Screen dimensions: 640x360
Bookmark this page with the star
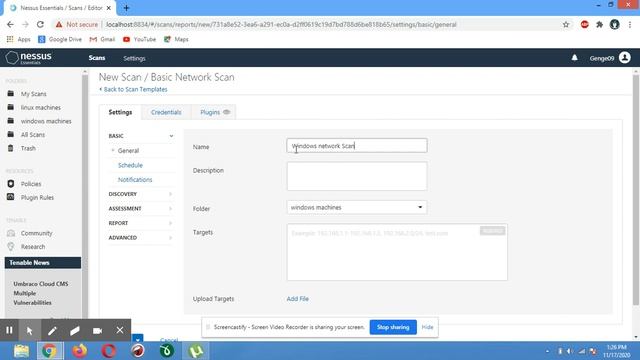(x=566, y=24)
